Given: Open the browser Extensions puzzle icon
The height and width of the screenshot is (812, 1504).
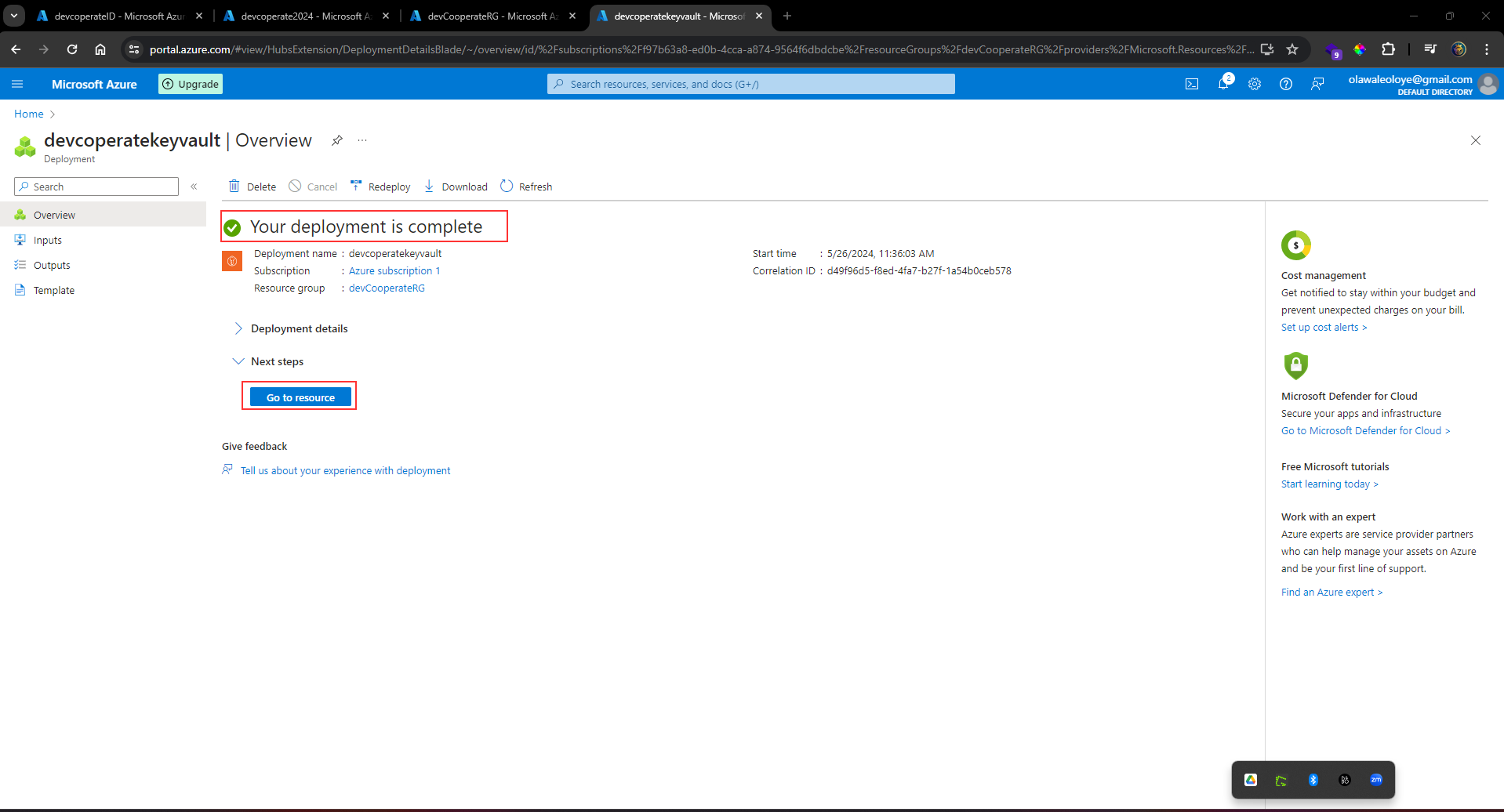Looking at the screenshot, I should [x=1388, y=49].
